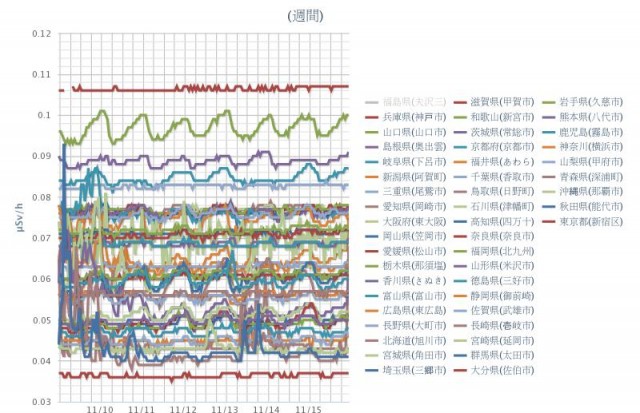Image resolution: width=640 pixels, height=413 pixels.
Task: Select the 宮崎県(延岡市) legend label
Action: coord(502,341)
